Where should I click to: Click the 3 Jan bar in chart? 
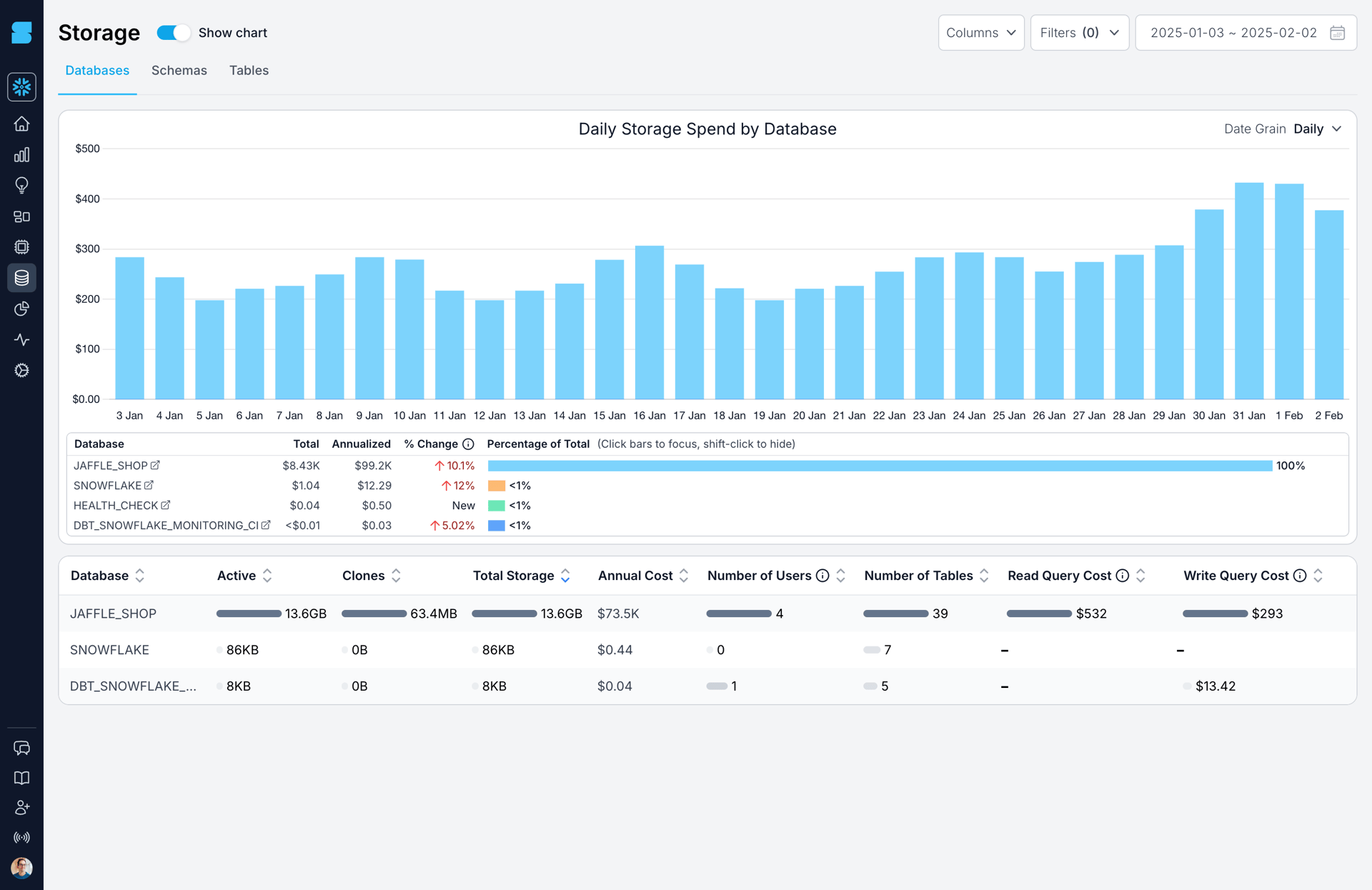(x=129, y=328)
